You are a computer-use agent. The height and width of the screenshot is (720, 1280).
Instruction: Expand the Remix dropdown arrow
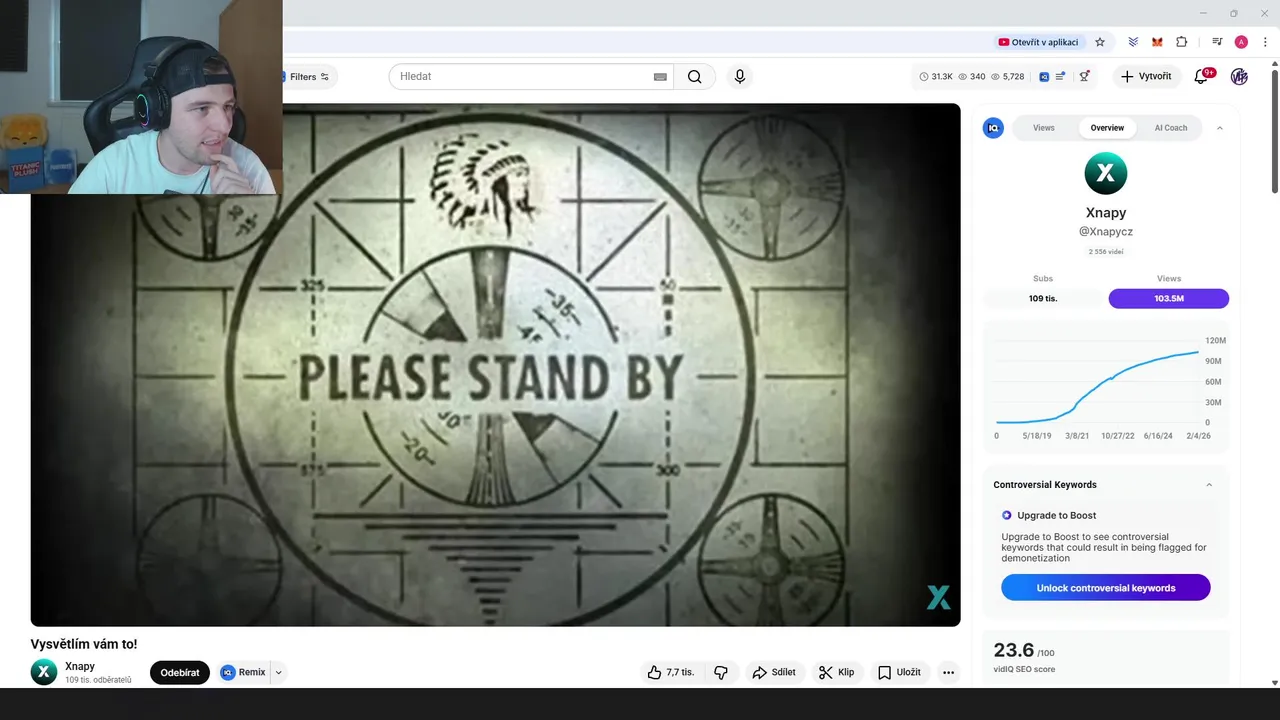(x=279, y=672)
